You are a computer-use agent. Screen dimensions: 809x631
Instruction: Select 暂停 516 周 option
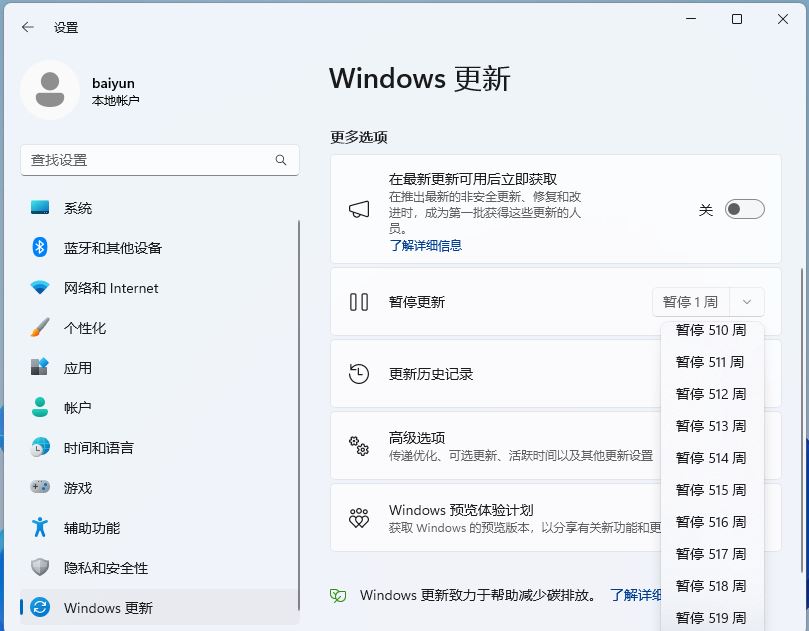point(711,522)
